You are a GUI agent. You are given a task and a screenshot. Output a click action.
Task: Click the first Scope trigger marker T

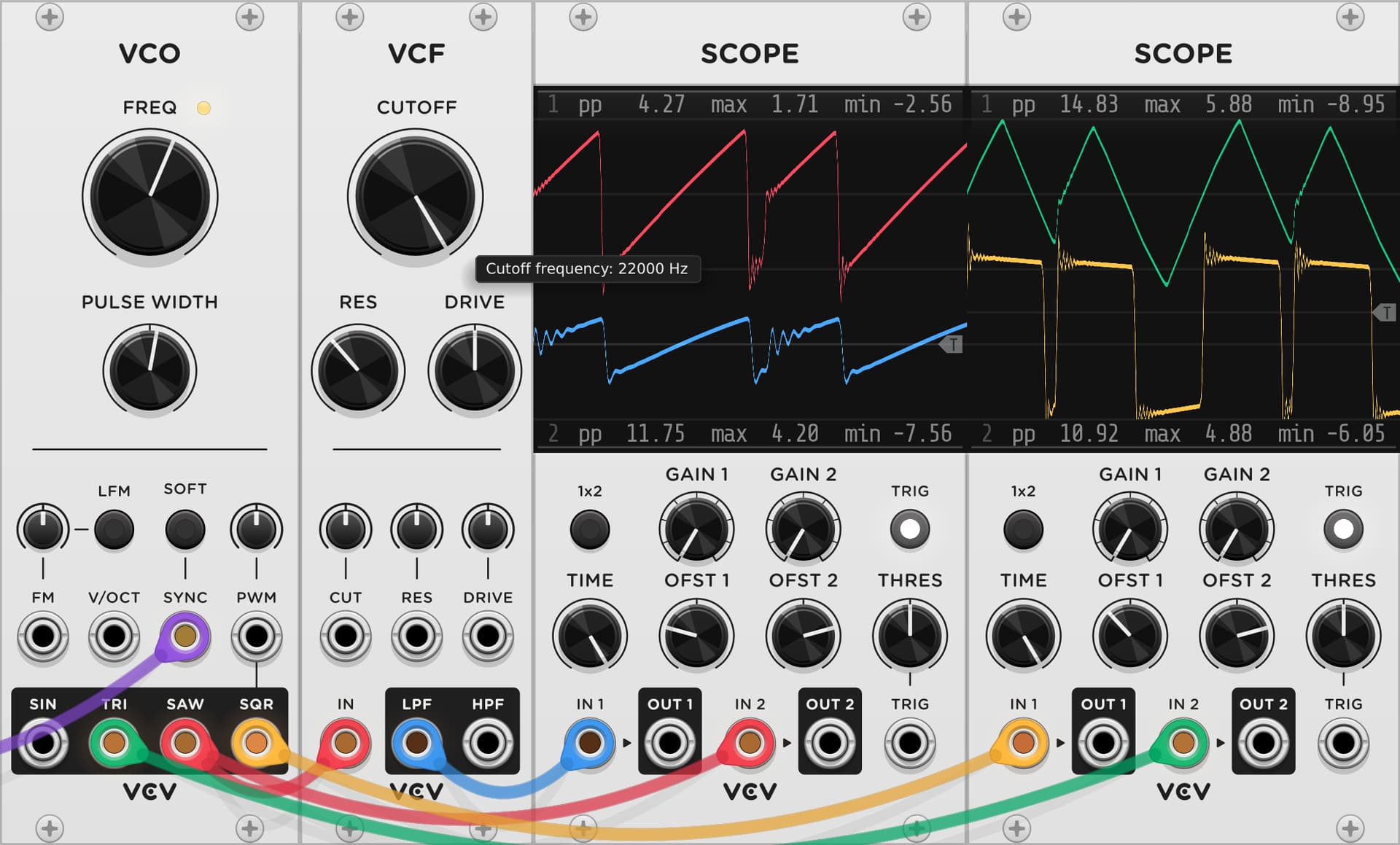[952, 344]
